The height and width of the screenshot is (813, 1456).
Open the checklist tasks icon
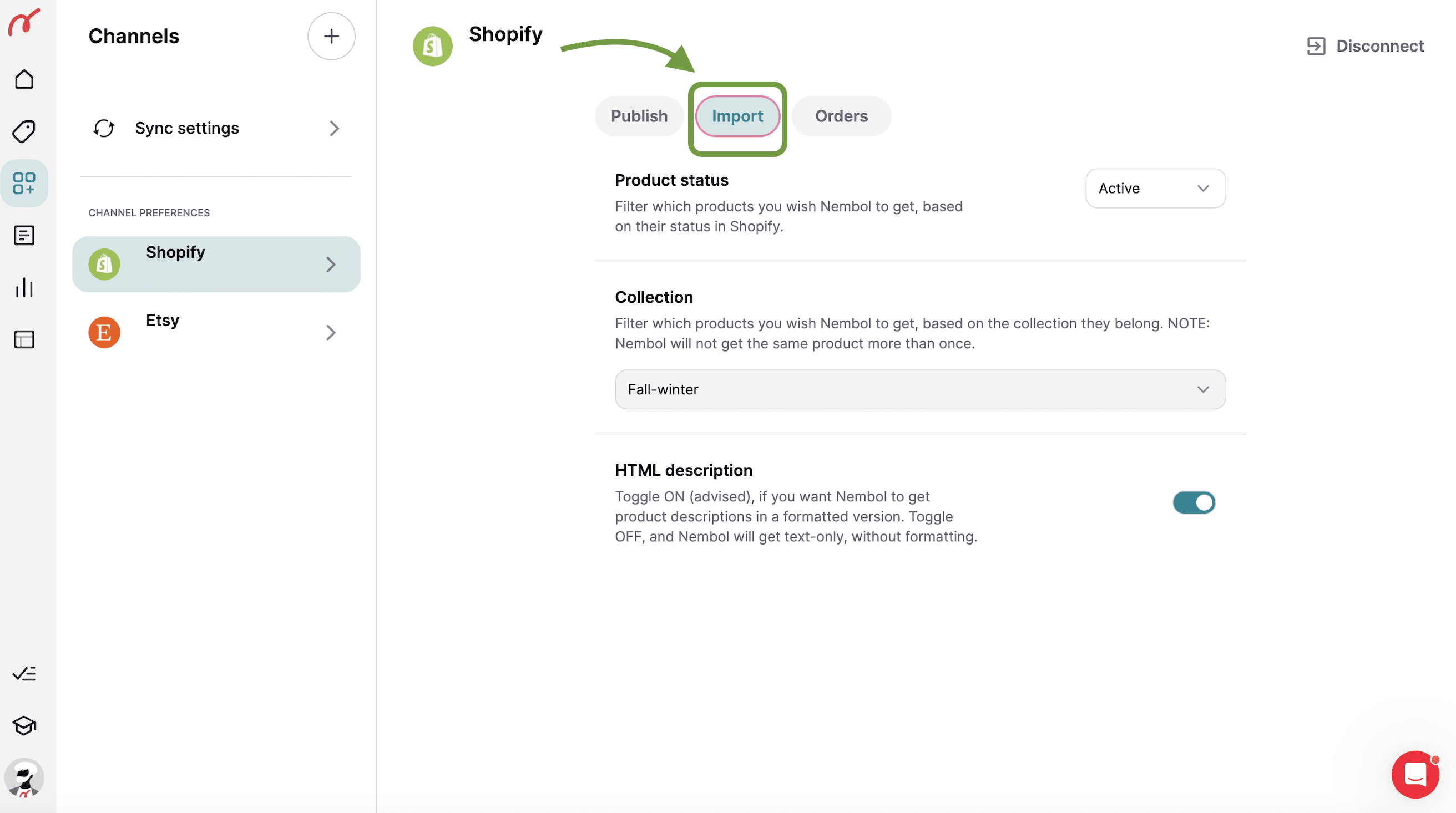point(24,673)
